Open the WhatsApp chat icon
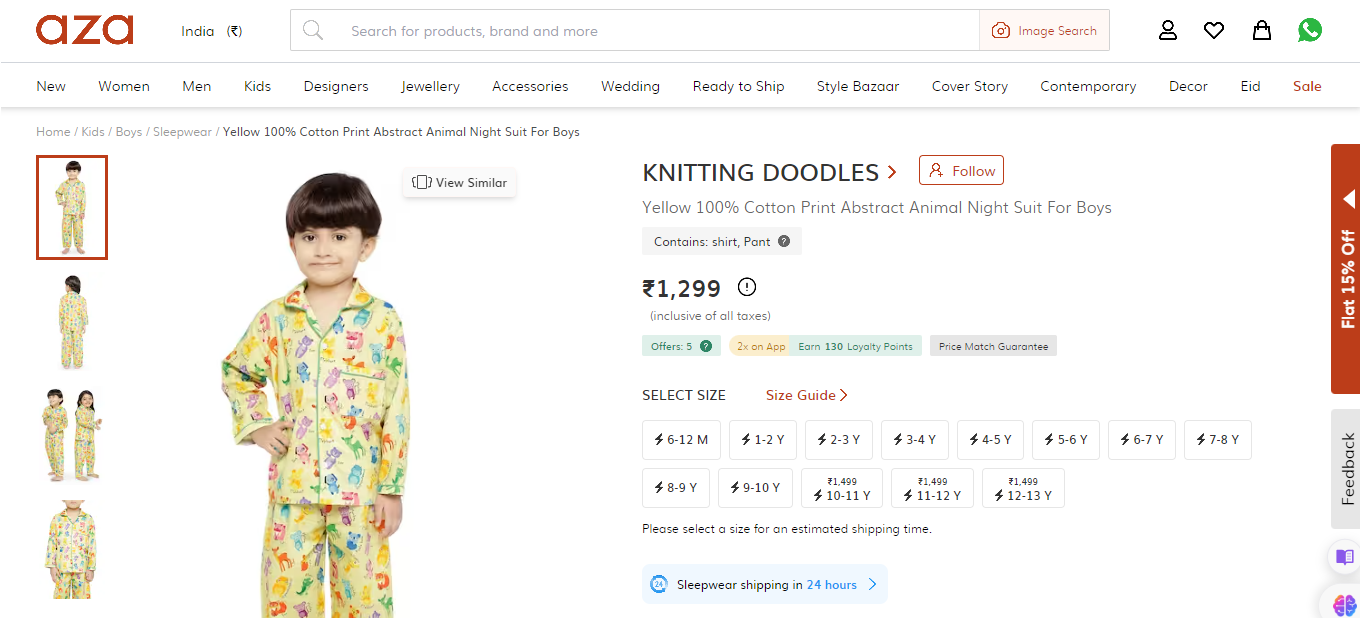This screenshot has width=1360, height=618. (1310, 30)
